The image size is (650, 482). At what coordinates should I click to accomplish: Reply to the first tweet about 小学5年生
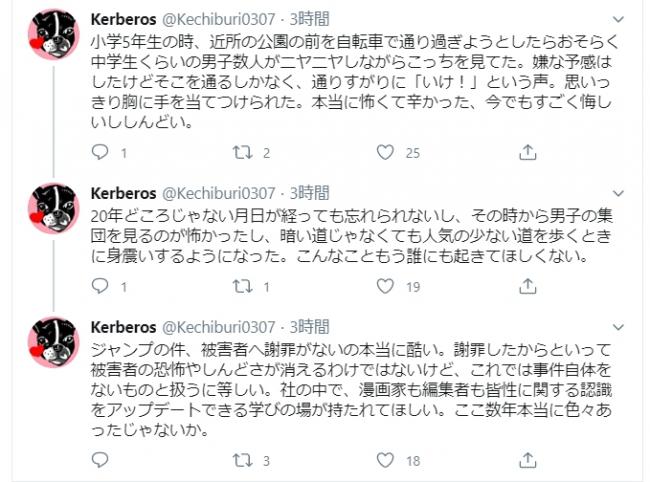point(100,153)
